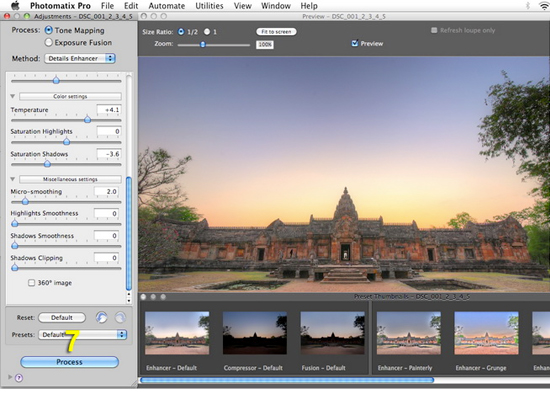This screenshot has width=550, height=394.
Task: Open the Presets dropdown
Action: point(83,334)
